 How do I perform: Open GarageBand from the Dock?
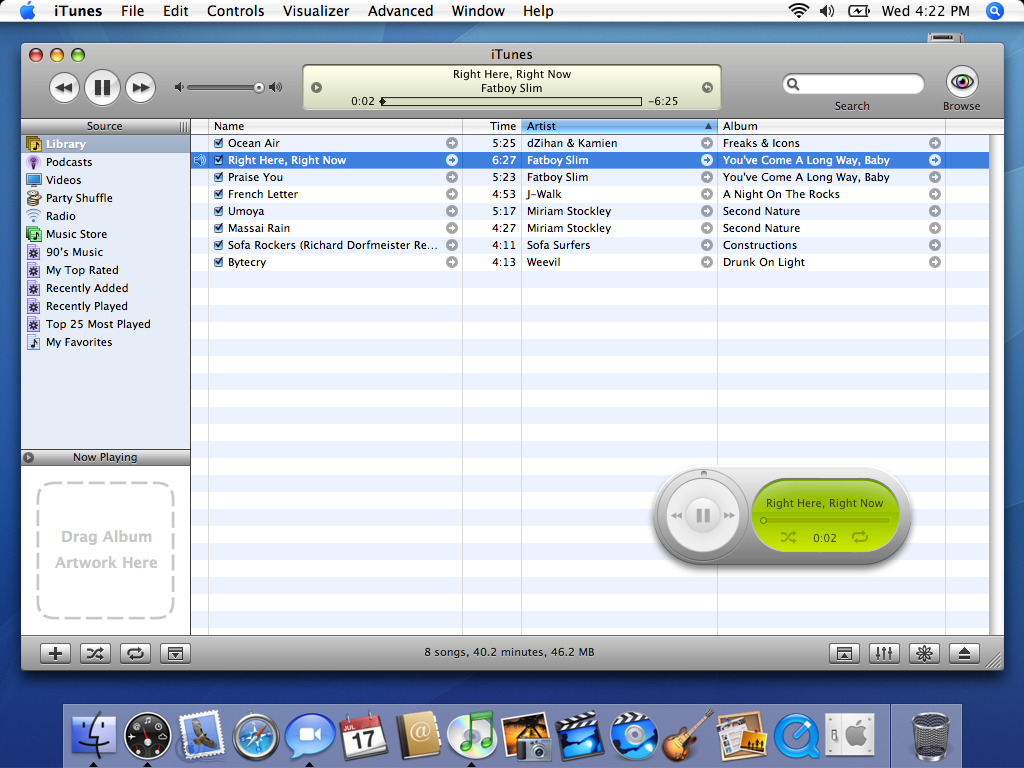click(688, 737)
